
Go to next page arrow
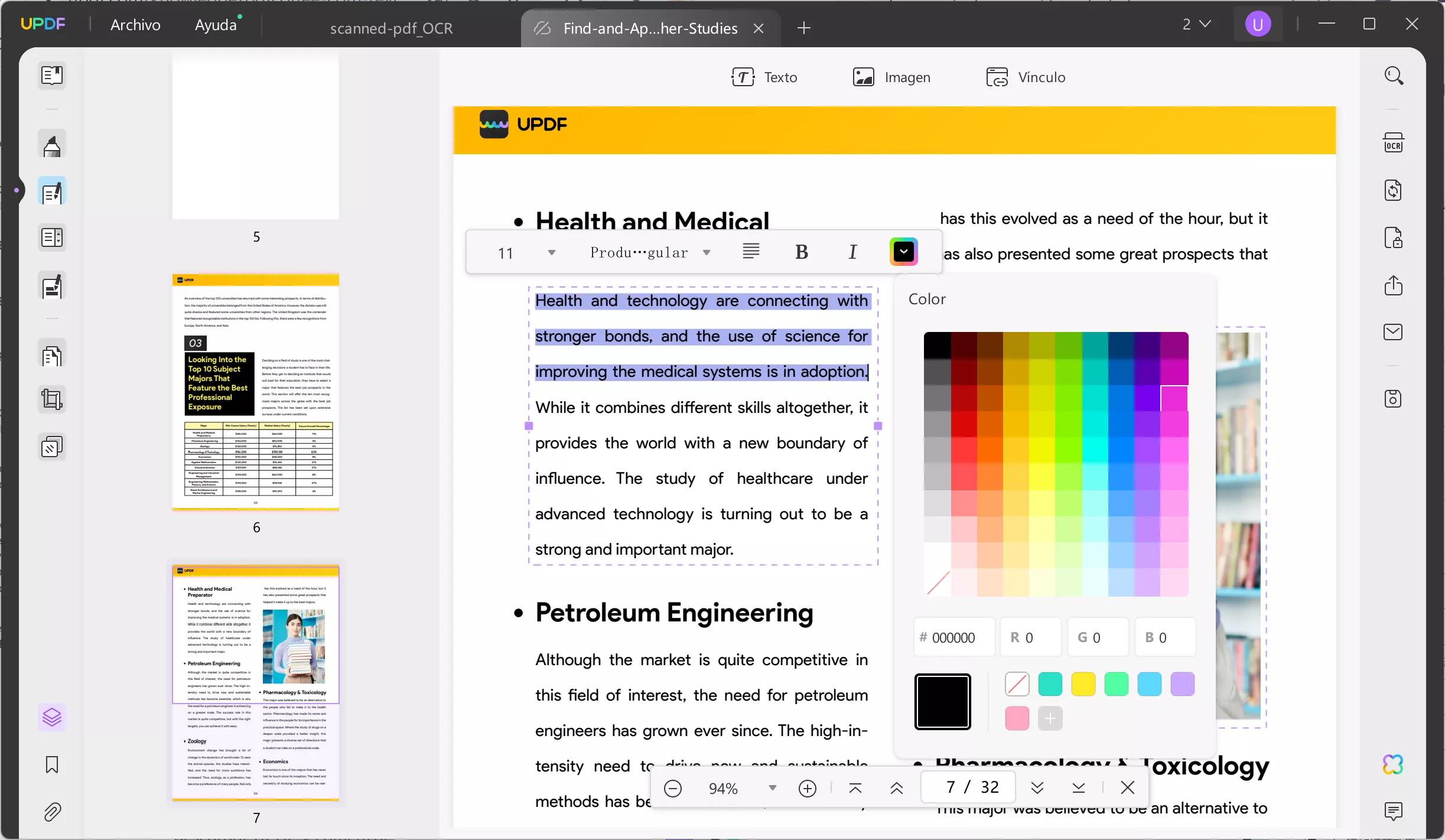1037,788
